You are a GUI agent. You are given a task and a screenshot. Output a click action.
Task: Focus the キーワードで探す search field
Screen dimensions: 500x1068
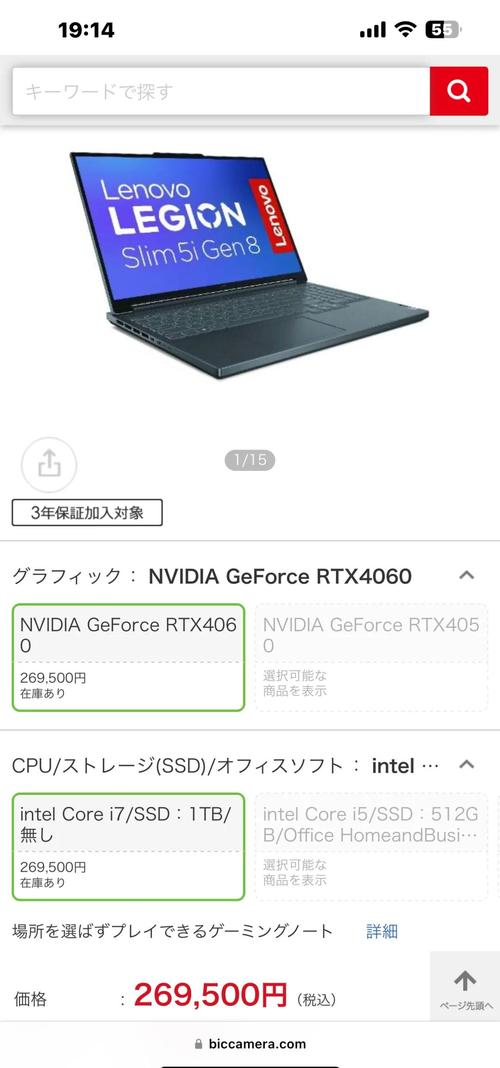pyautogui.click(x=221, y=91)
